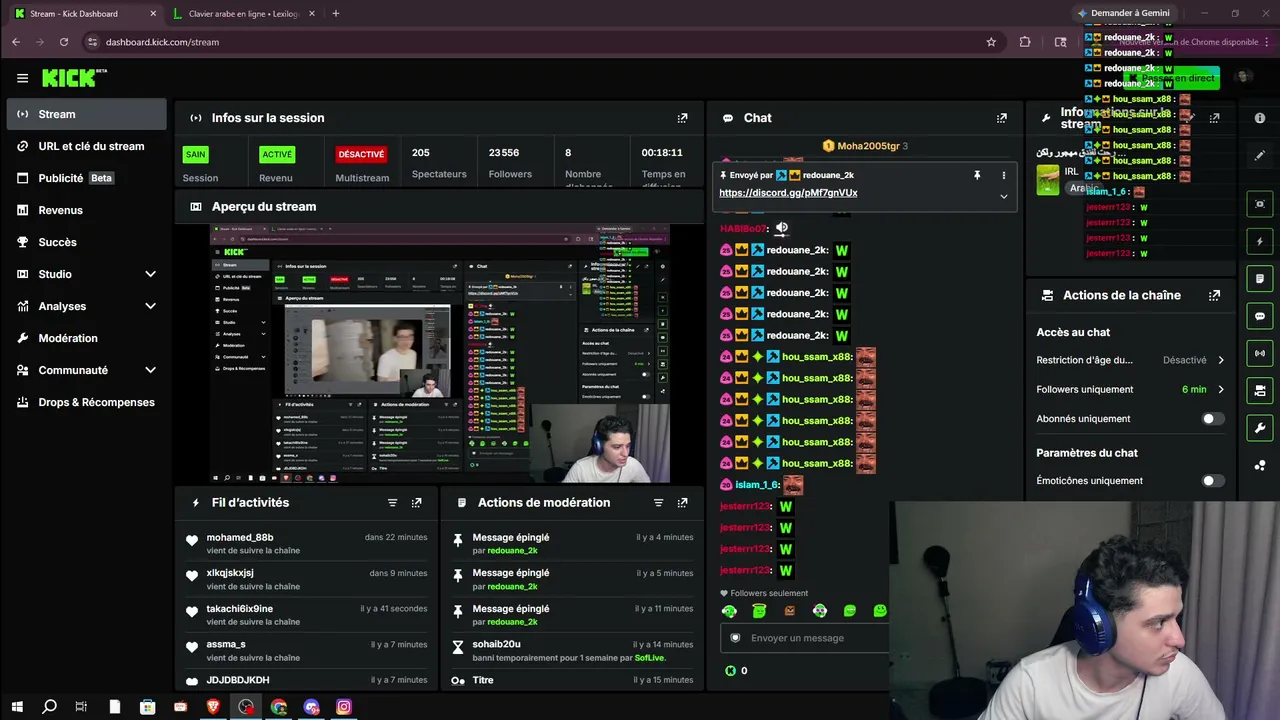Open Instagram from the taskbar
The image size is (1280, 720).
click(x=344, y=707)
